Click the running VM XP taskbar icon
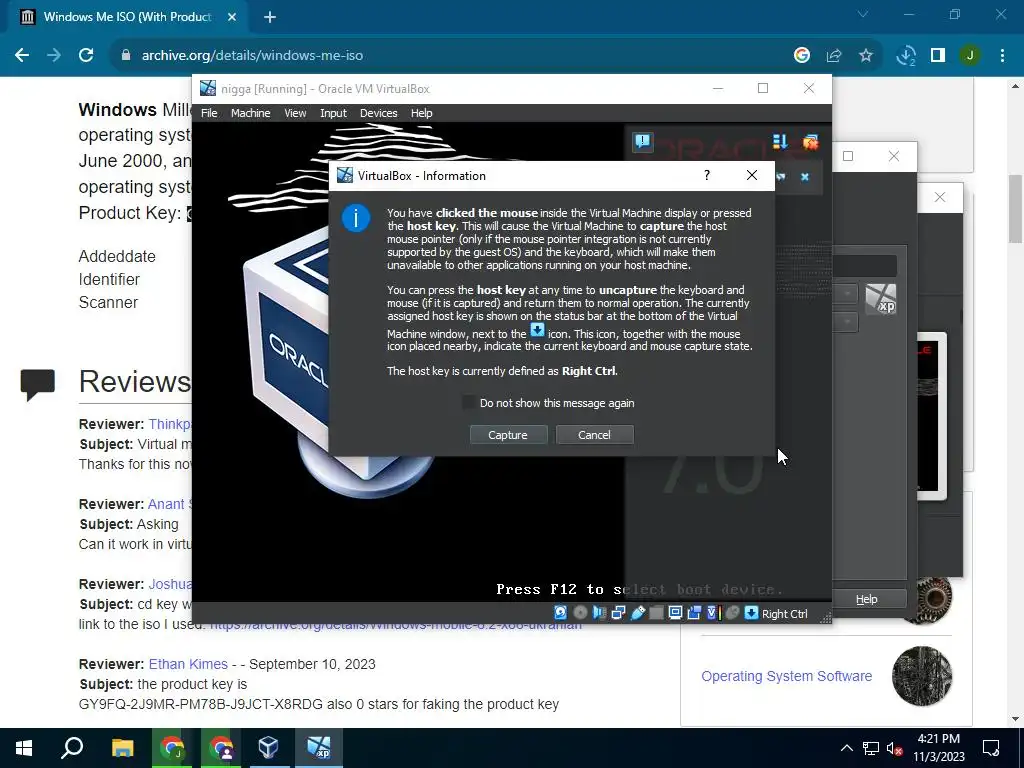Screen dimensions: 1024x768 coord(319,748)
